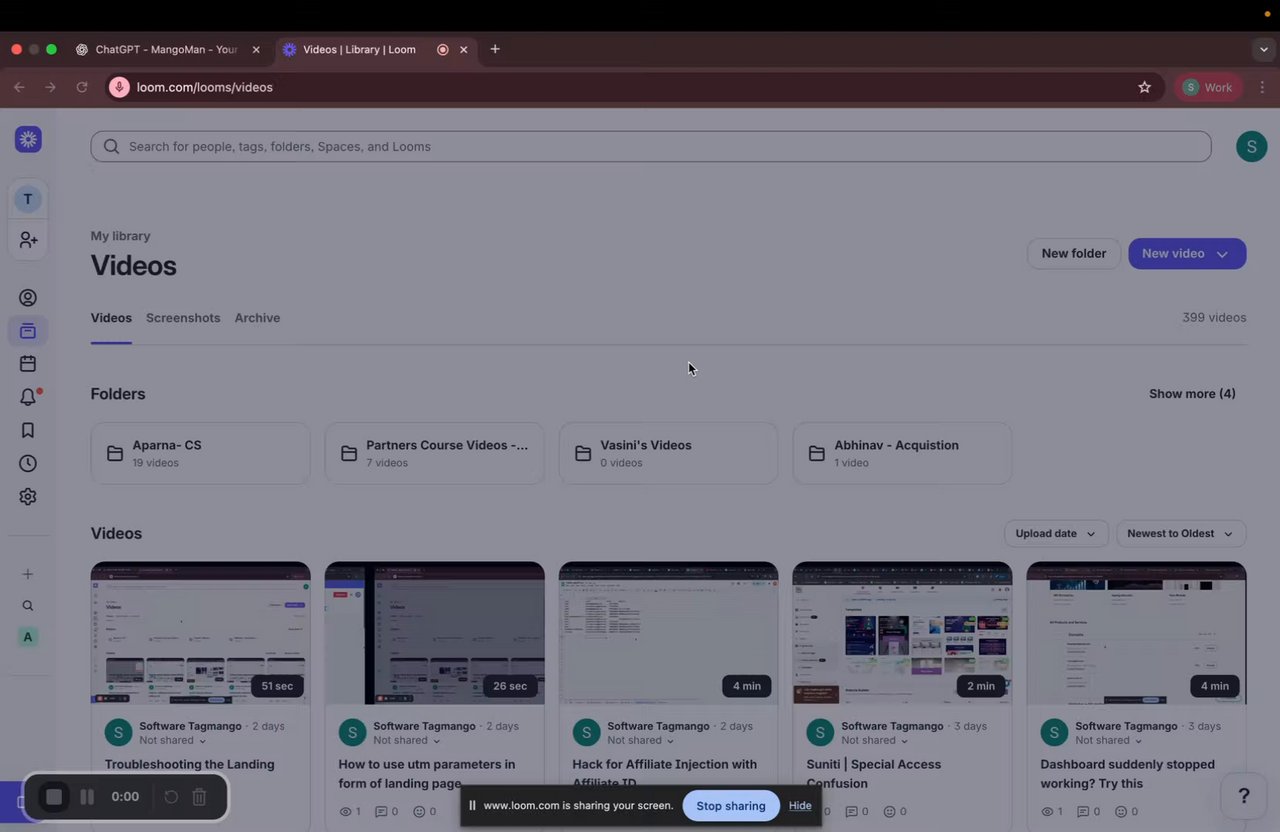Click the Loom logo in sidebar
The height and width of the screenshot is (832, 1280).
pos(28,139)
